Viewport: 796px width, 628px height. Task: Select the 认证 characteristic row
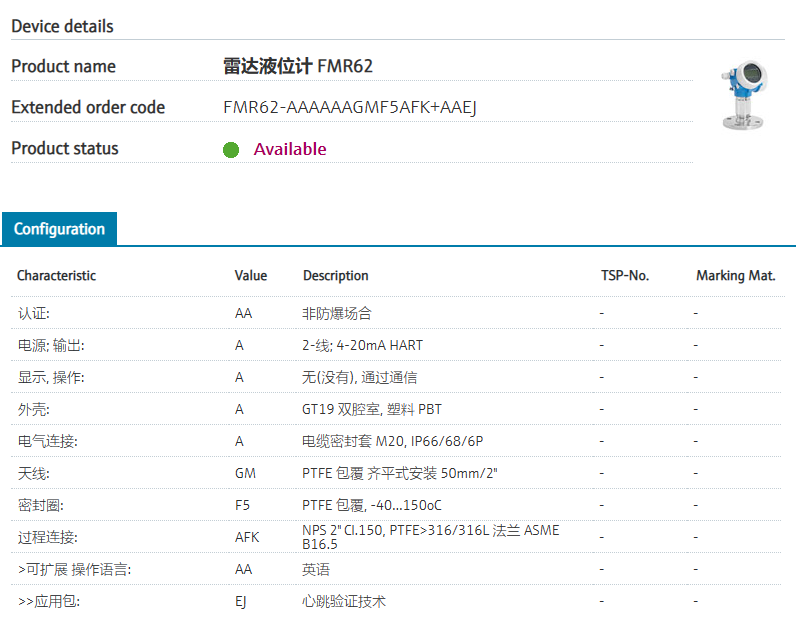coord(33,313)
